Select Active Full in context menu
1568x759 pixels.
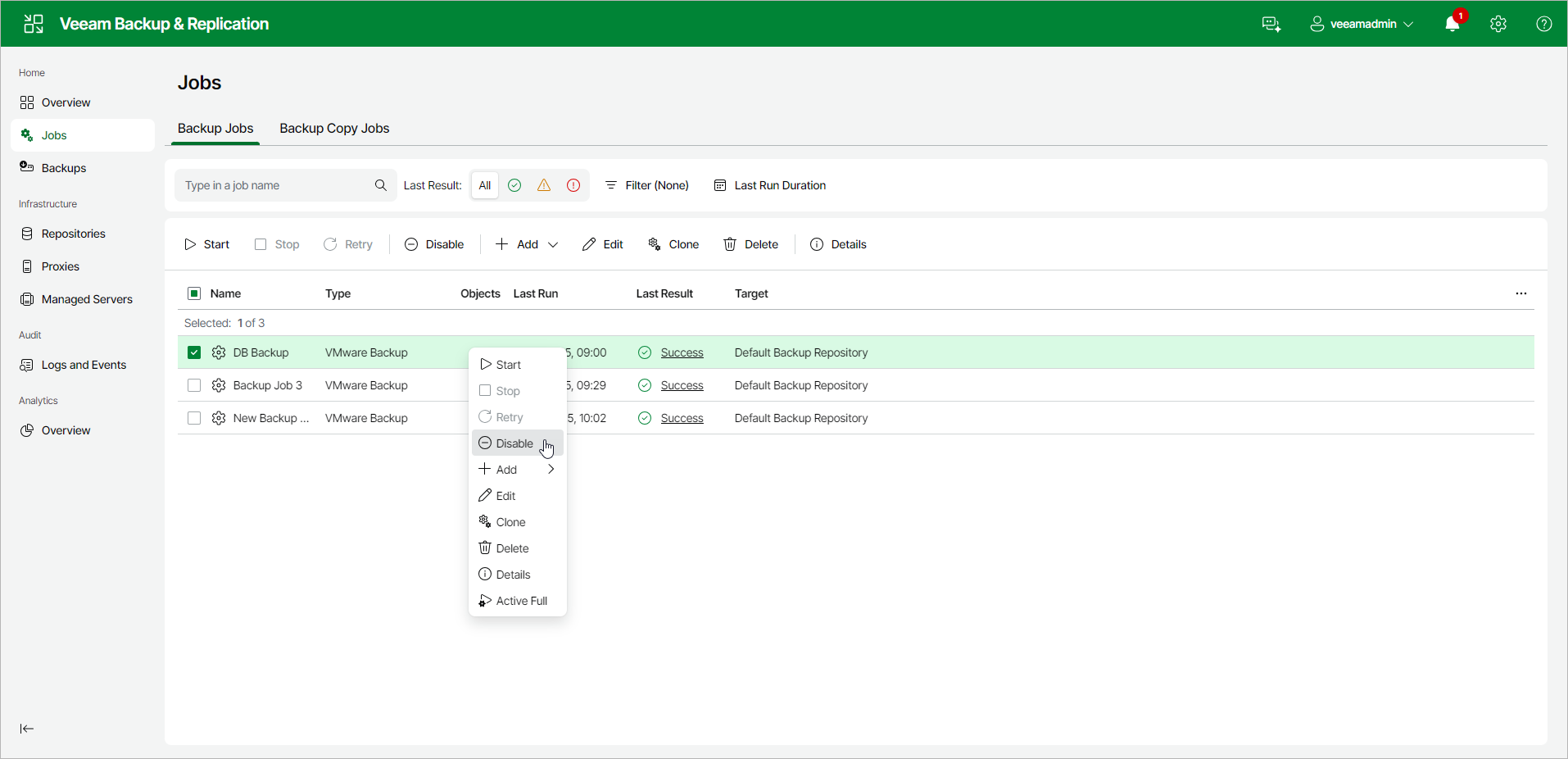pyautogui.click(x=518, y=601)
